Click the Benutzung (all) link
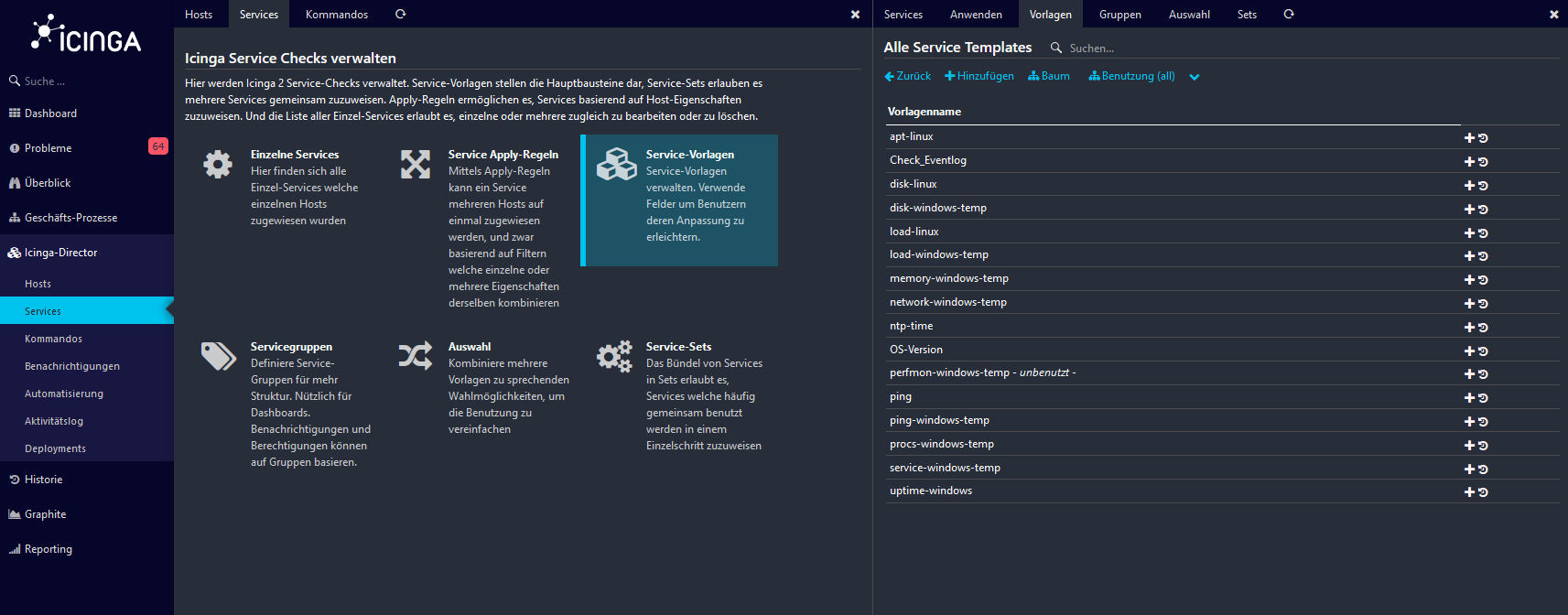The width and height of the screenshot is (1568, 615). point(1131,76)
